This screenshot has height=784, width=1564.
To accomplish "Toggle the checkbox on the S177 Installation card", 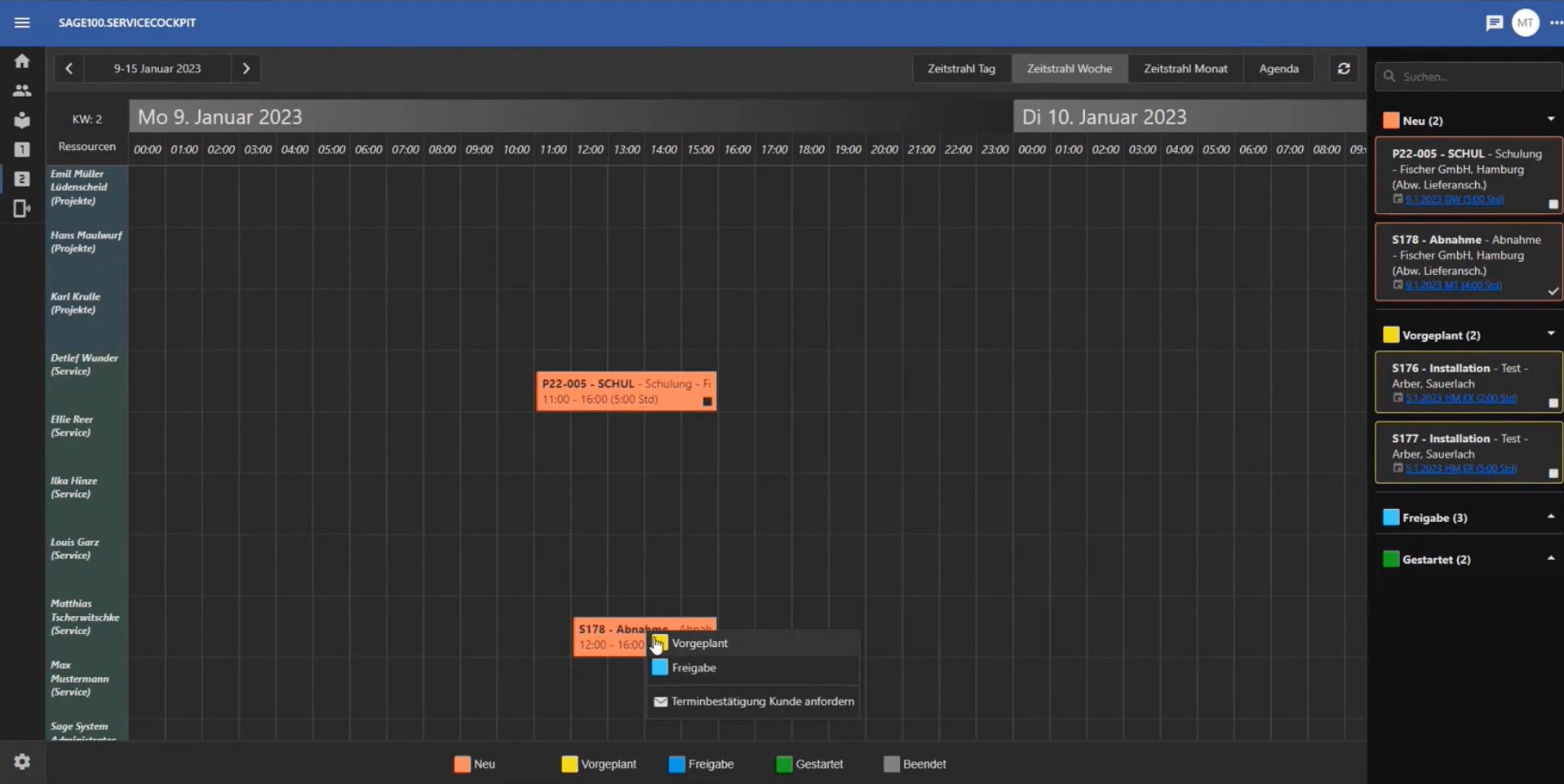I will tap(1553, 473).
